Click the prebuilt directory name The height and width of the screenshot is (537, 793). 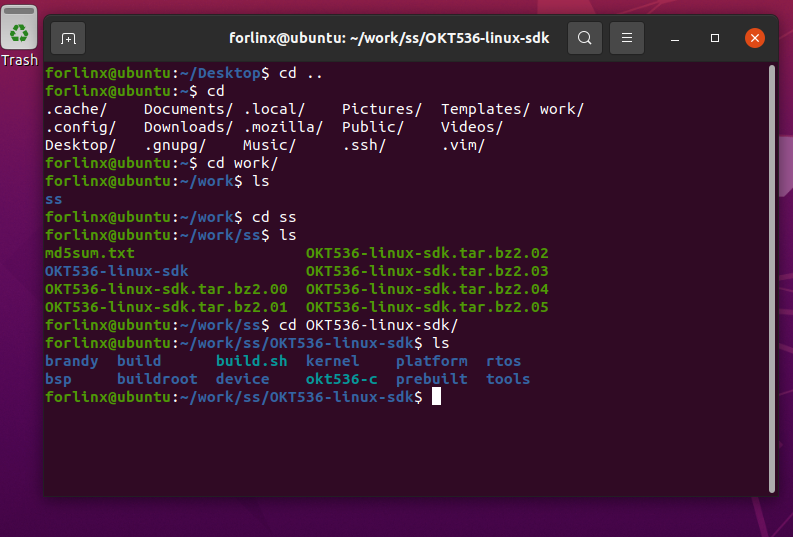[x=431, y=379]
